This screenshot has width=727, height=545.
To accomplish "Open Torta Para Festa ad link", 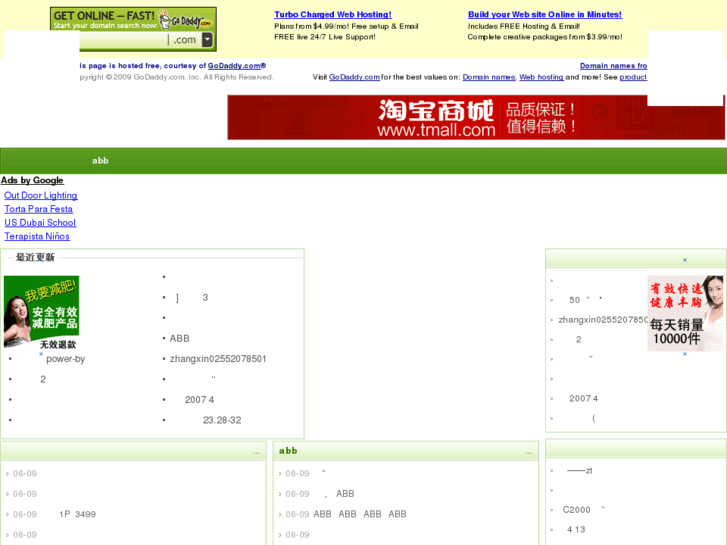I will point(38,209).
